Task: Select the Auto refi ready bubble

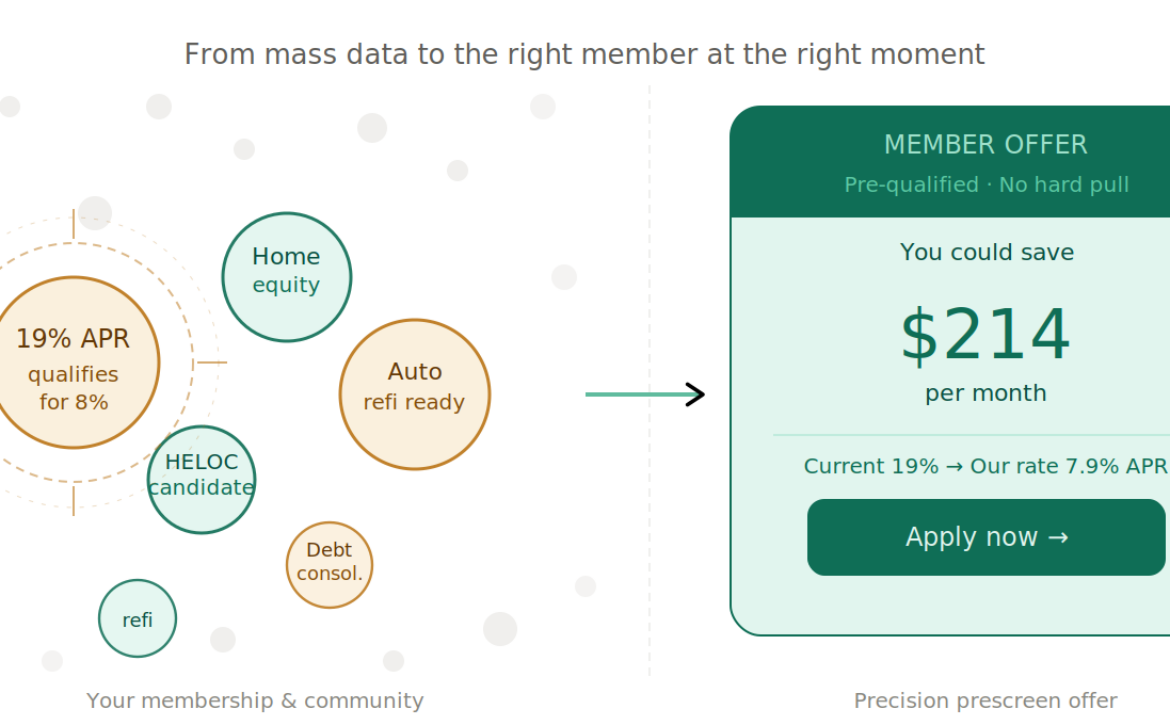Action: point(414,394)
